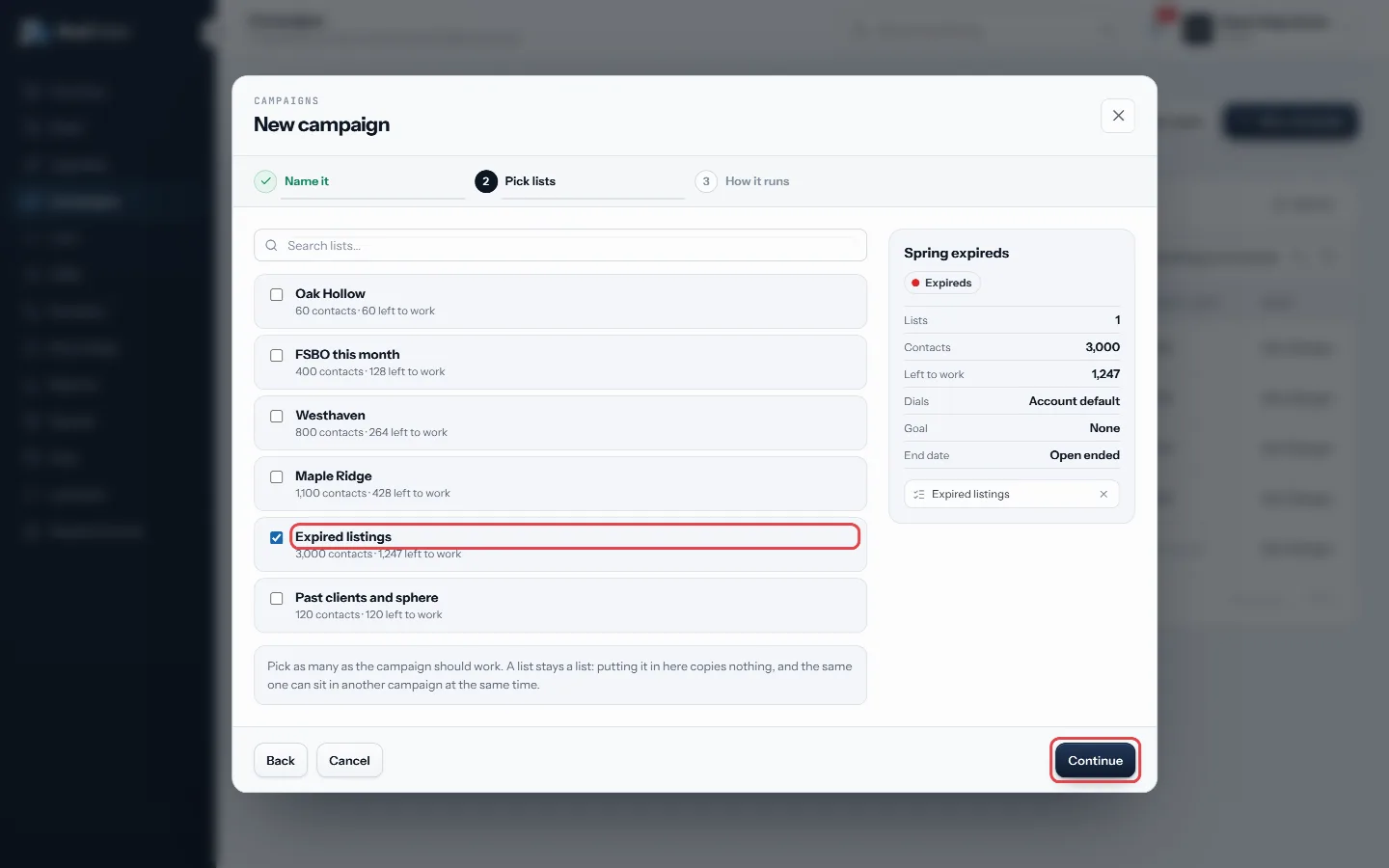Click the Contacts value '3,000'

click(x=1103, y=347)
